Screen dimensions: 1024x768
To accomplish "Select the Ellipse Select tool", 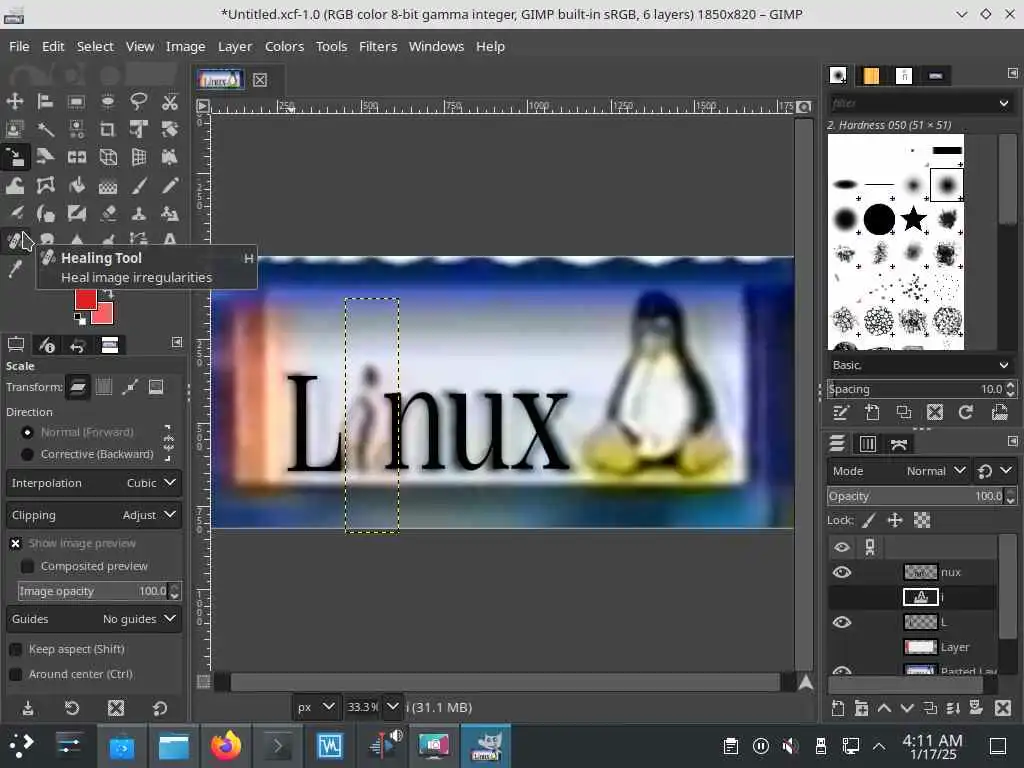I will click(x=108, y=101).
